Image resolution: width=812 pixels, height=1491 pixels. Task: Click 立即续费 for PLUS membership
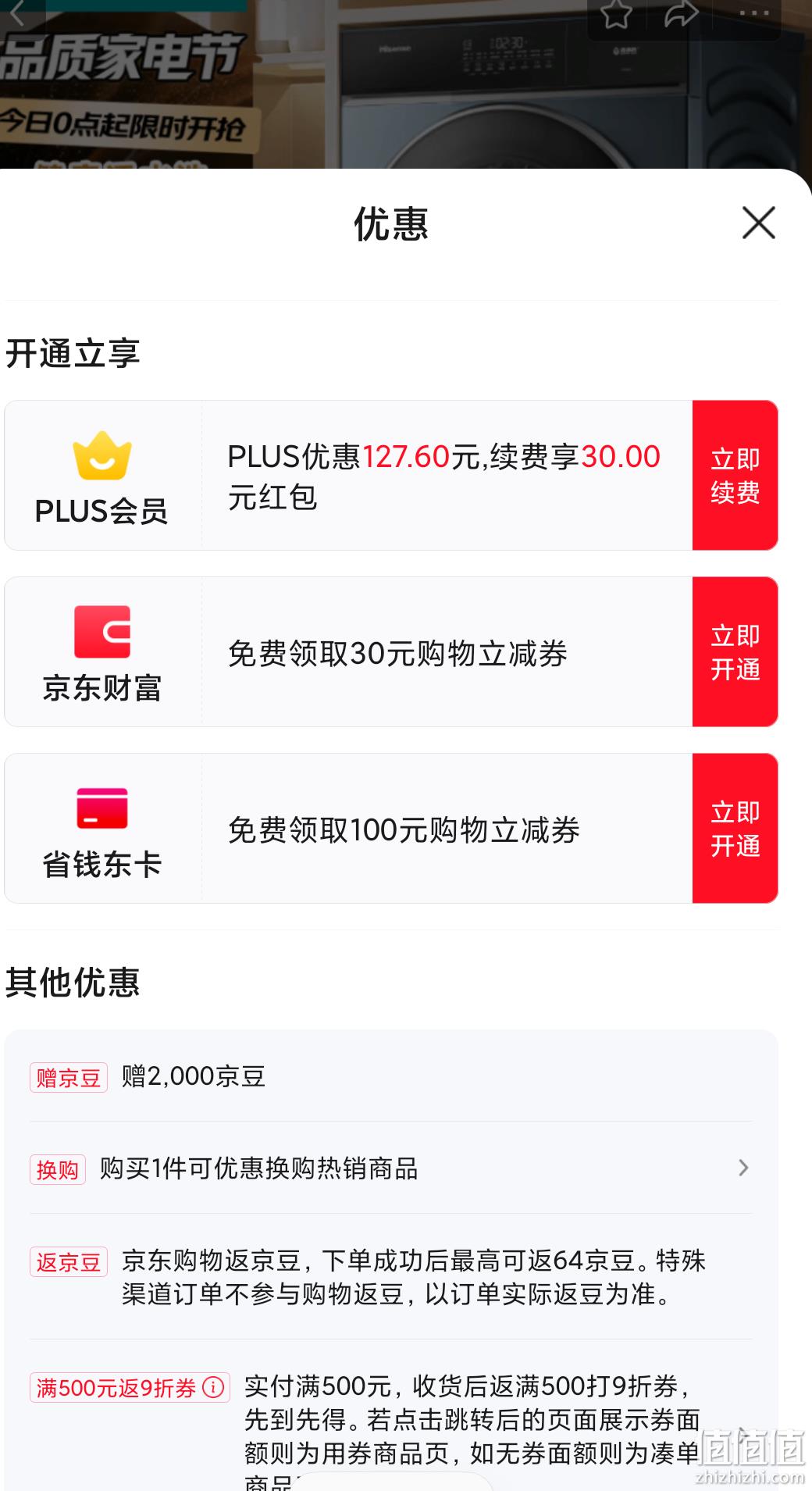(x=735, y=475)
